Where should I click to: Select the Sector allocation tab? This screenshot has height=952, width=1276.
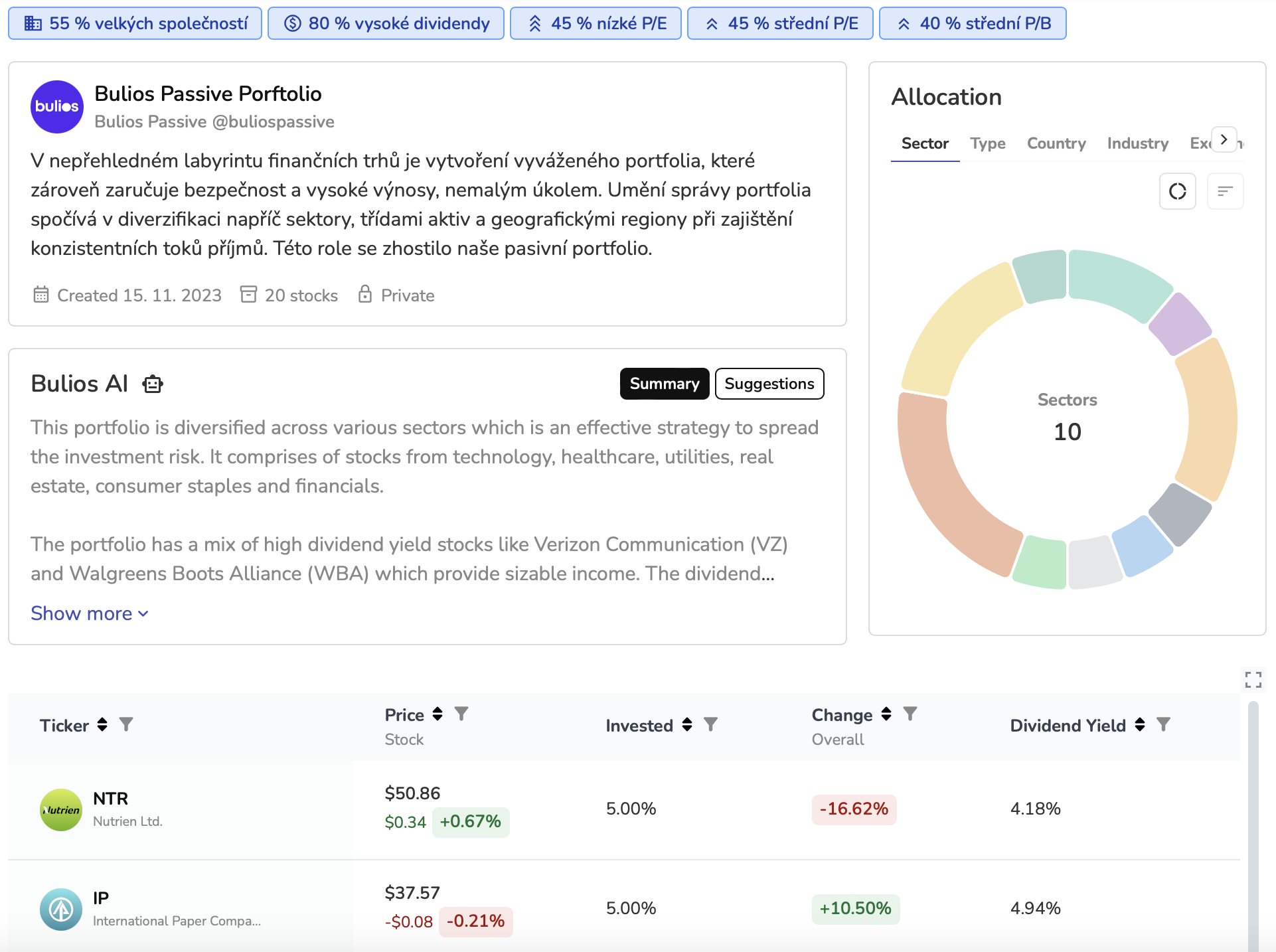coord(925,143)
